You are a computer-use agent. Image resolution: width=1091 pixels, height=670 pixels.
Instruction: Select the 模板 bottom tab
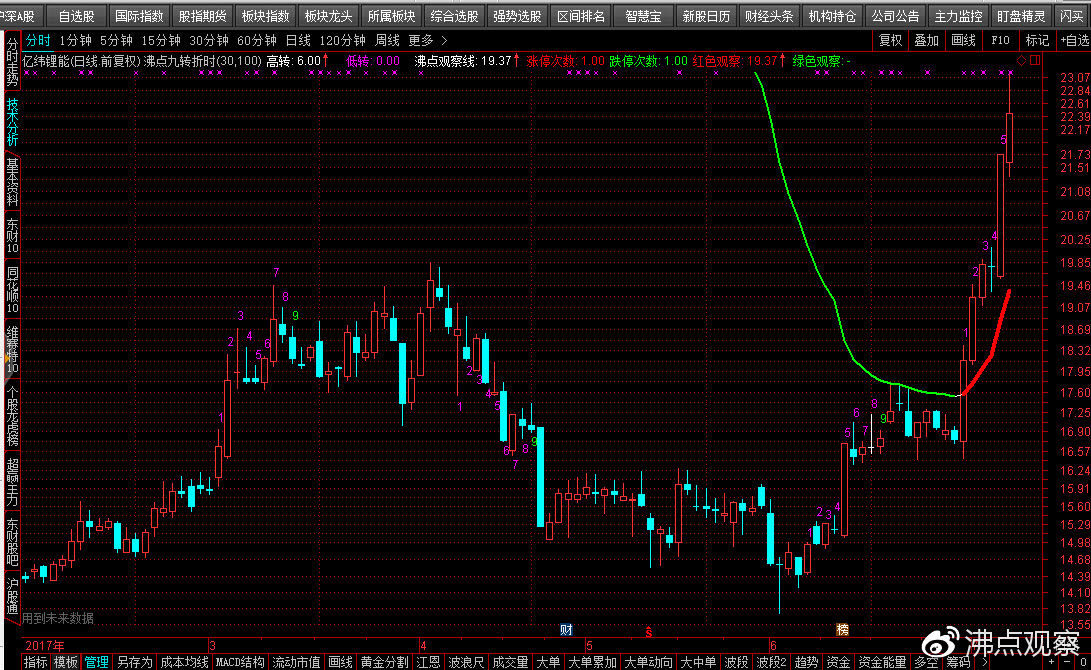(x=65, y=662)
